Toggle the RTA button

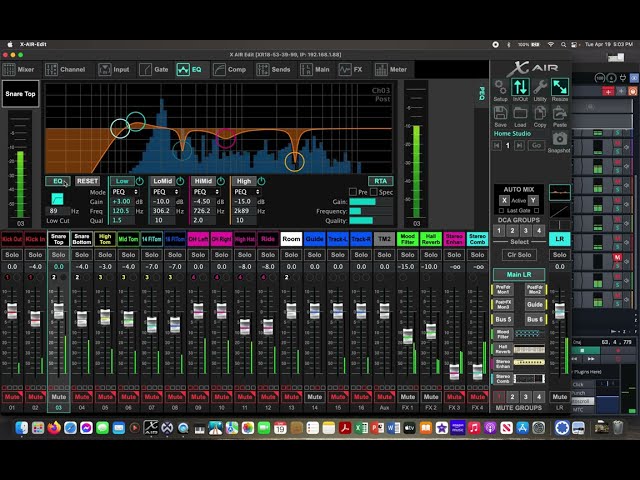380,181
